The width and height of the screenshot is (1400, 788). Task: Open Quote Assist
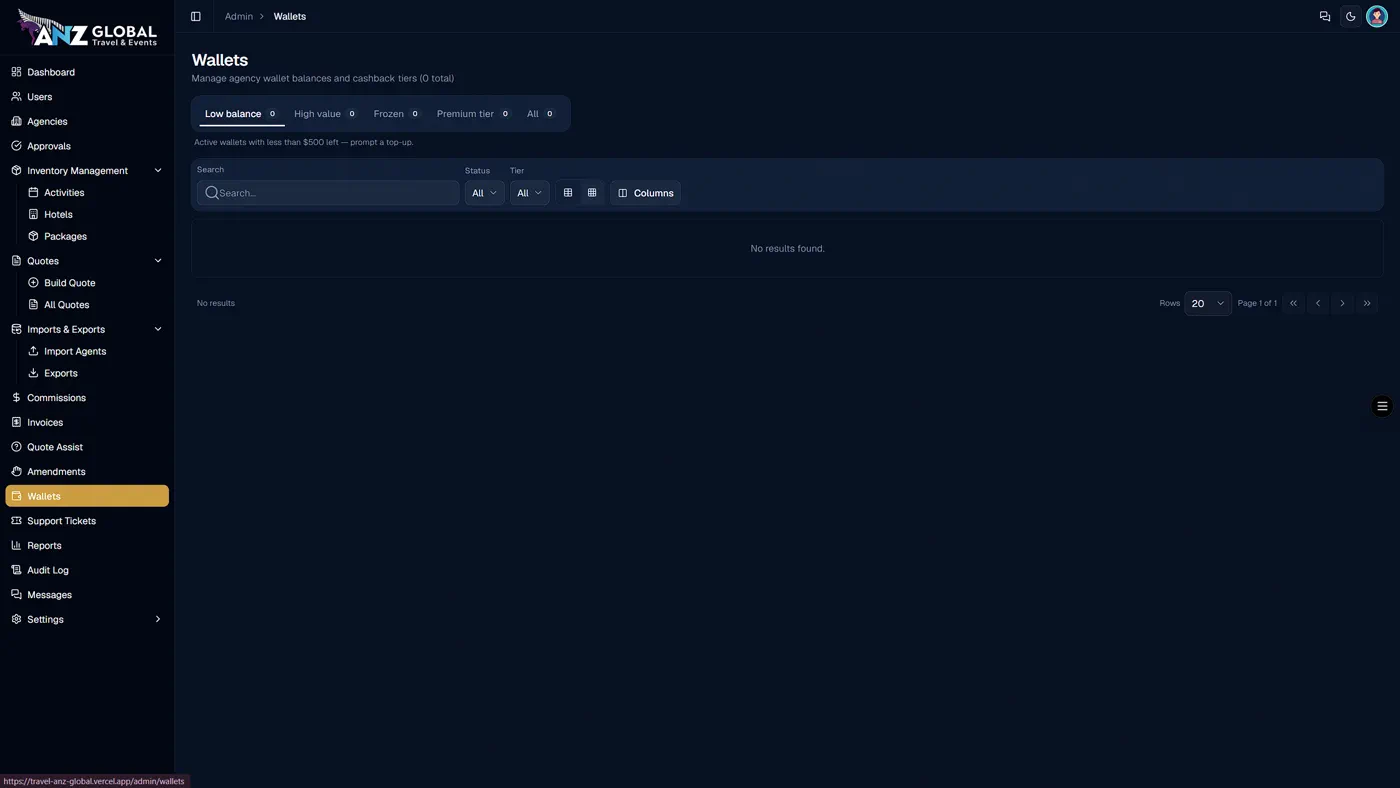pos(87,447)
